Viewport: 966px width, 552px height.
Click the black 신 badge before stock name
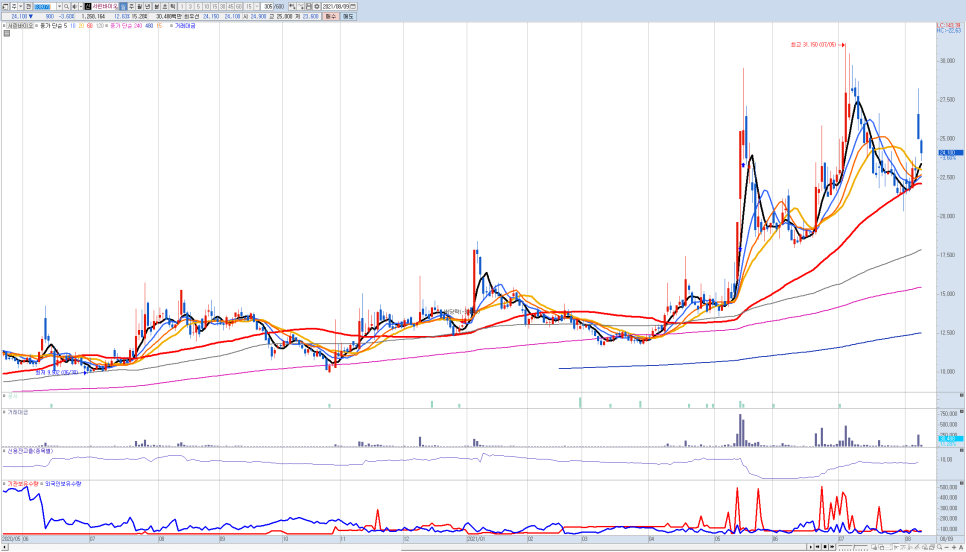pos(87,6)
